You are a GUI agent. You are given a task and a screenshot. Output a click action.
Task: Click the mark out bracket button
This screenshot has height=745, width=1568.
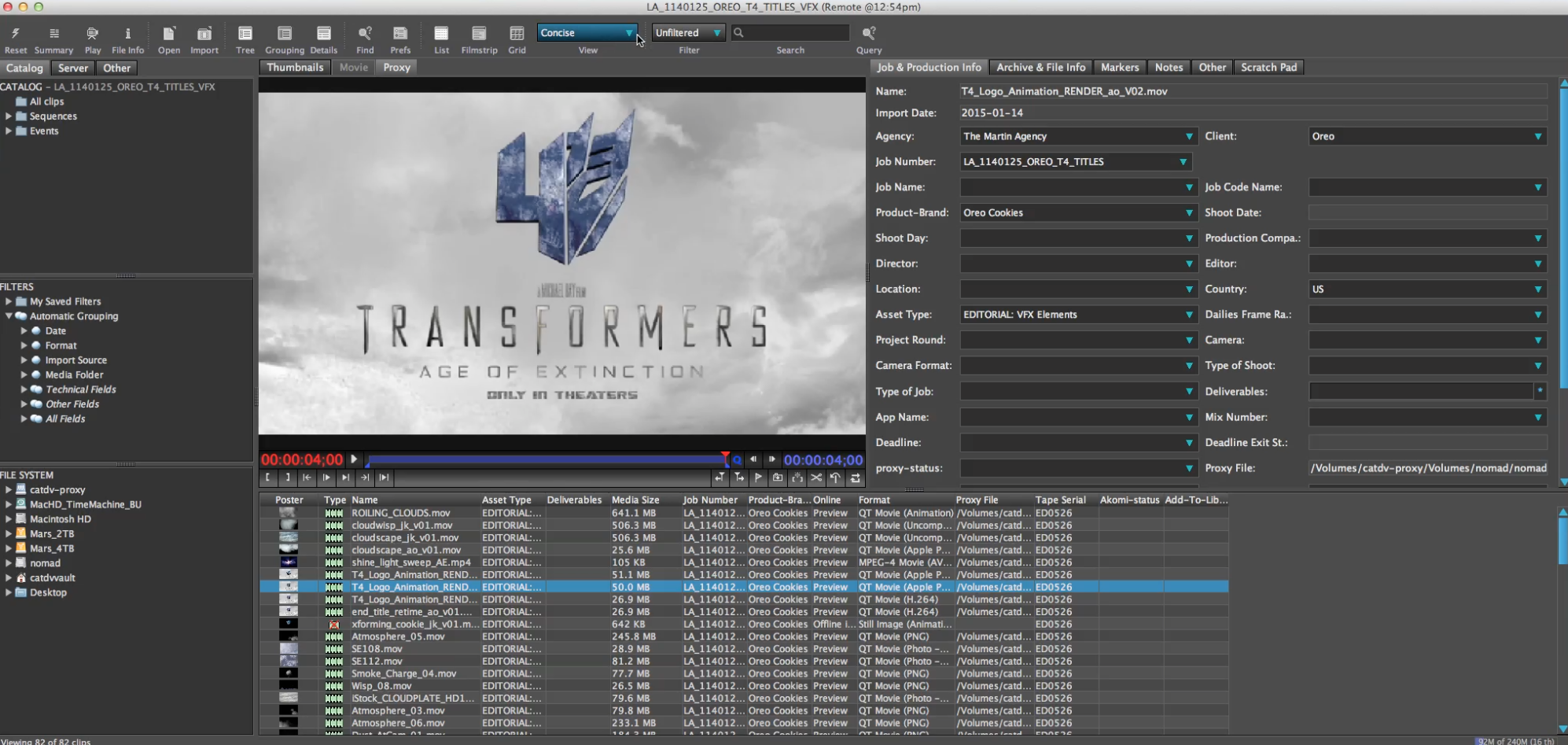point(288,478)
